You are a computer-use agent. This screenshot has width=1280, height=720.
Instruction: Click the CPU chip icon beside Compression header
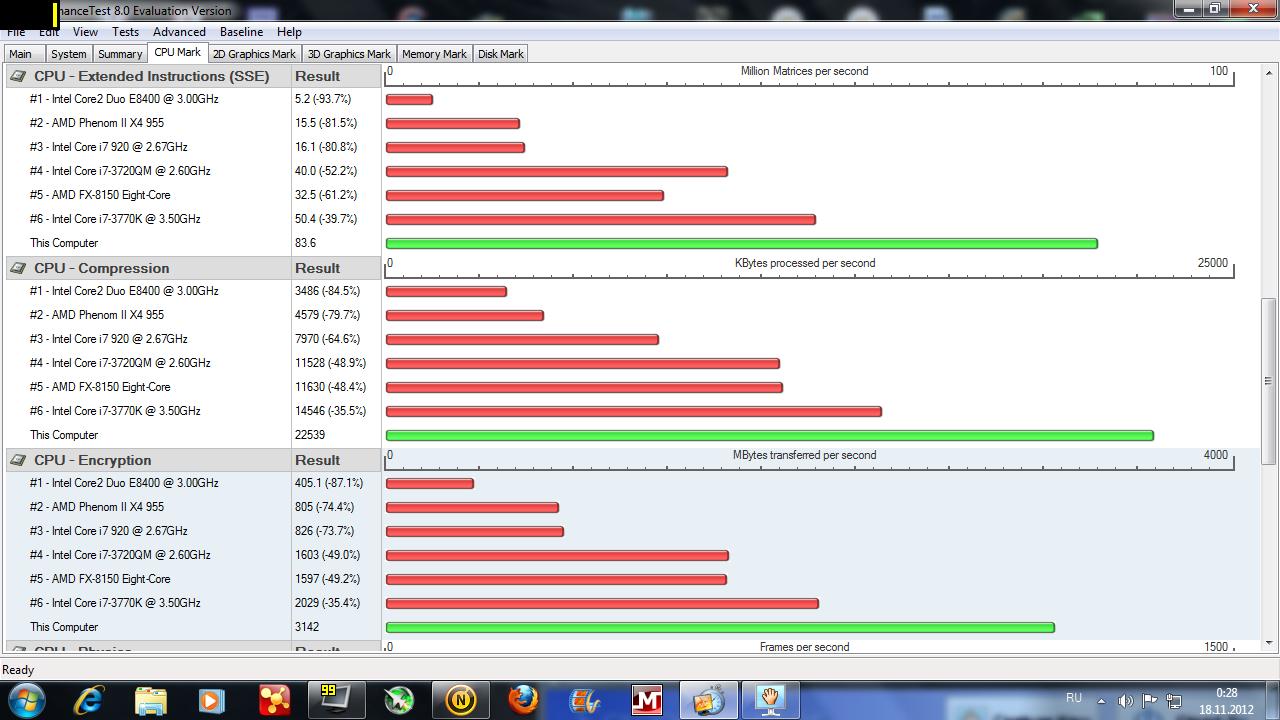click(18, 268)
